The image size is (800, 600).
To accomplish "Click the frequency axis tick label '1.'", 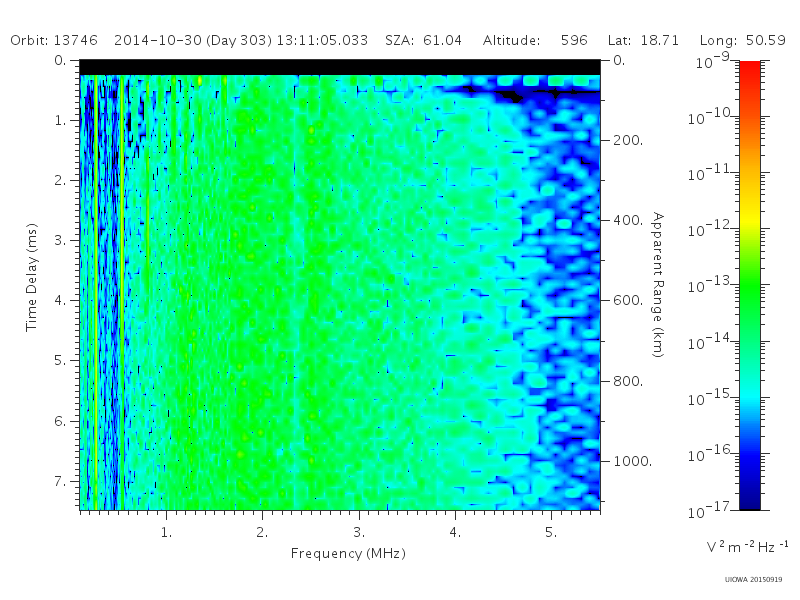I will click(166, 532).
